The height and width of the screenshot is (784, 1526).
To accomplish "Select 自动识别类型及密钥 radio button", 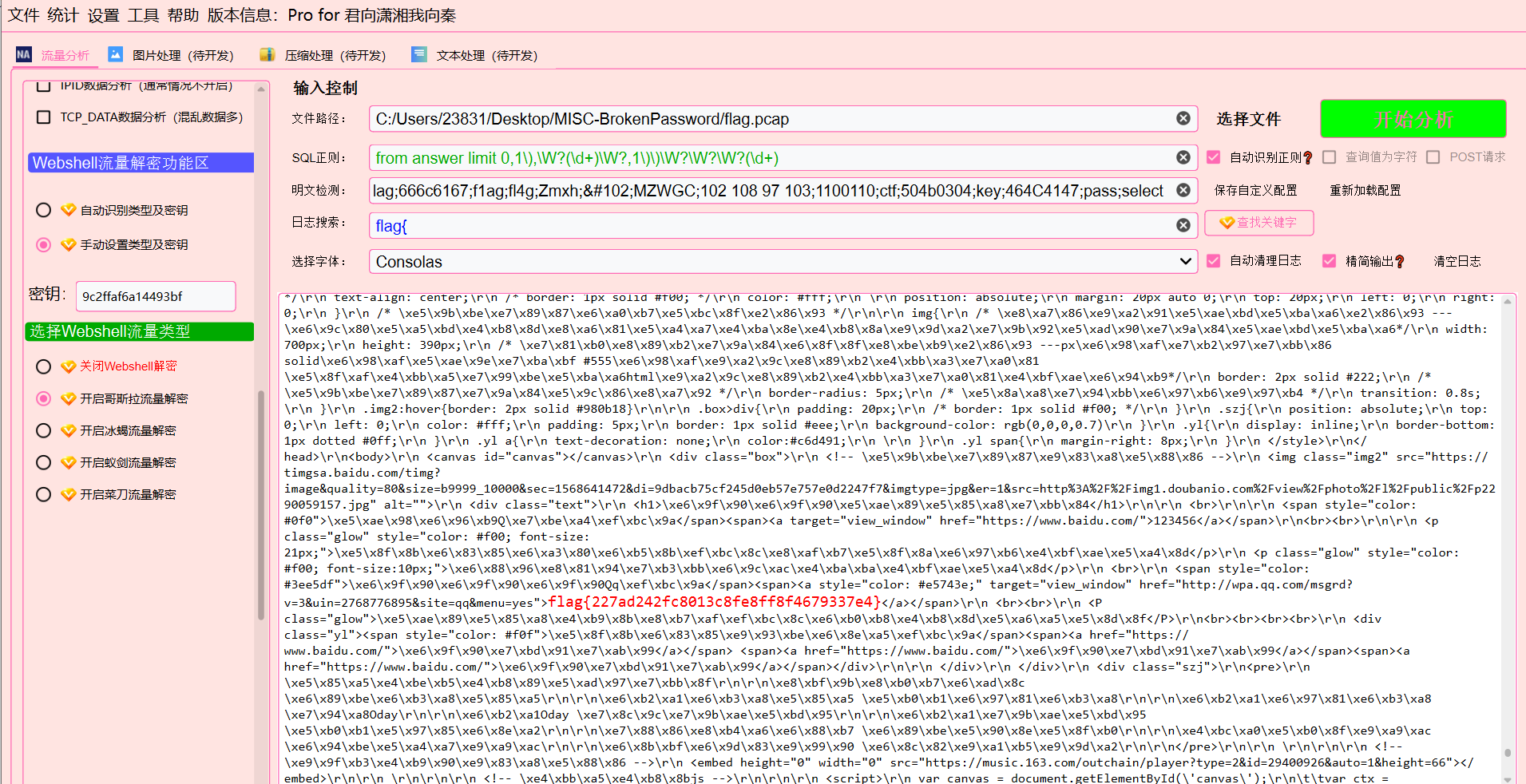I will [x=44, y=210].
